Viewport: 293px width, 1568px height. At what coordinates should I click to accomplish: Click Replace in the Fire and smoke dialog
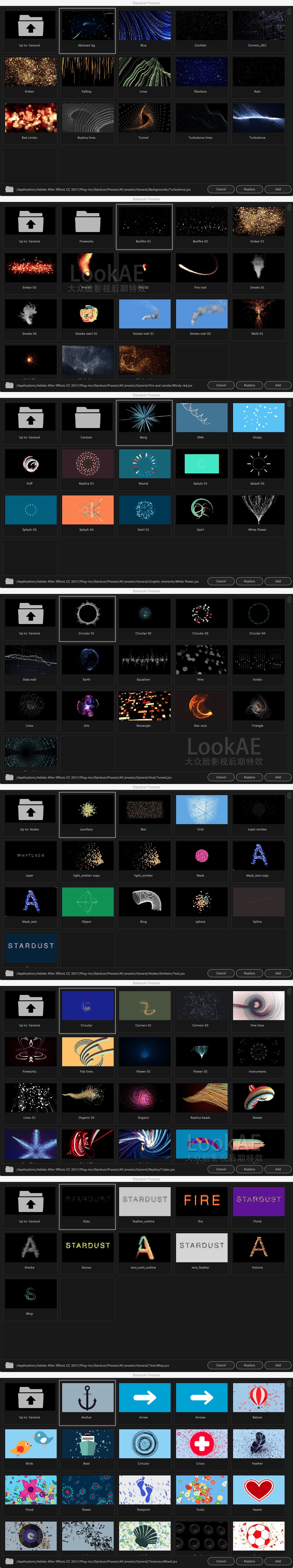point(249,385)
